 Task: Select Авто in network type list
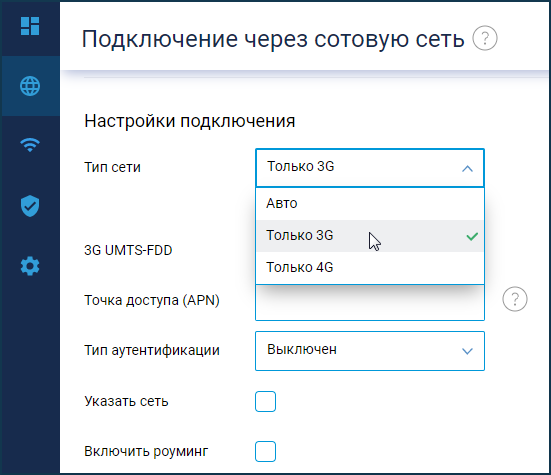coord(370,204)
